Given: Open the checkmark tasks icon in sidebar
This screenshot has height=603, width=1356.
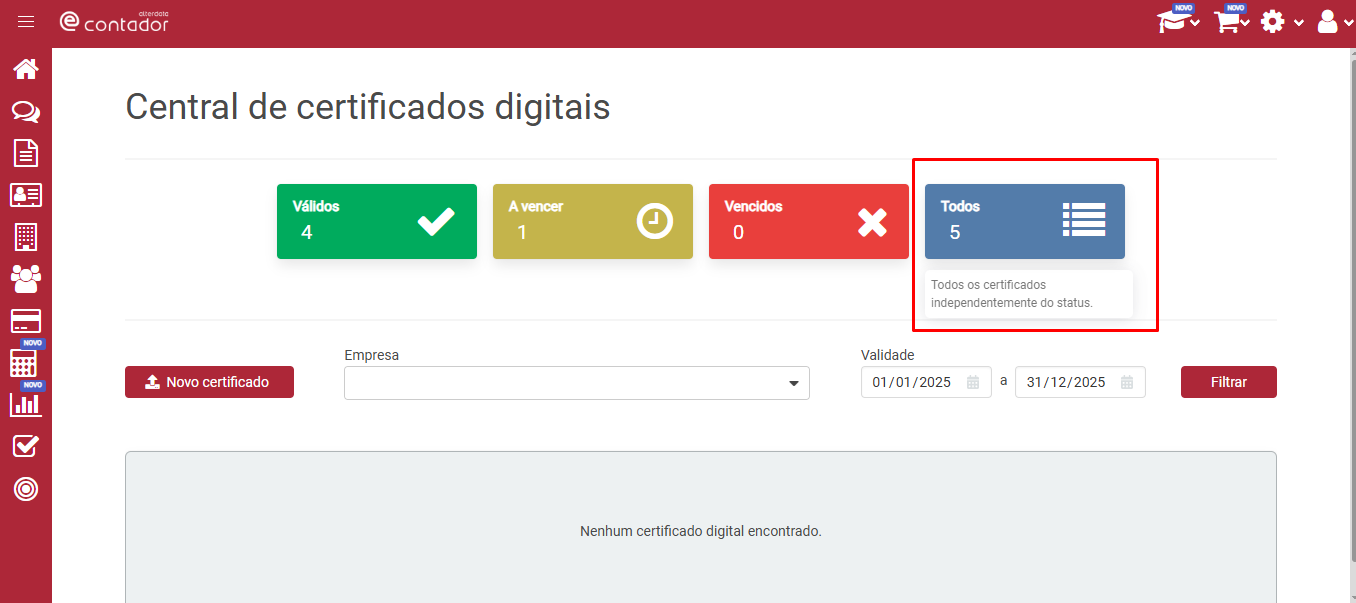Looking at the screenshot, I should [26, 446].
